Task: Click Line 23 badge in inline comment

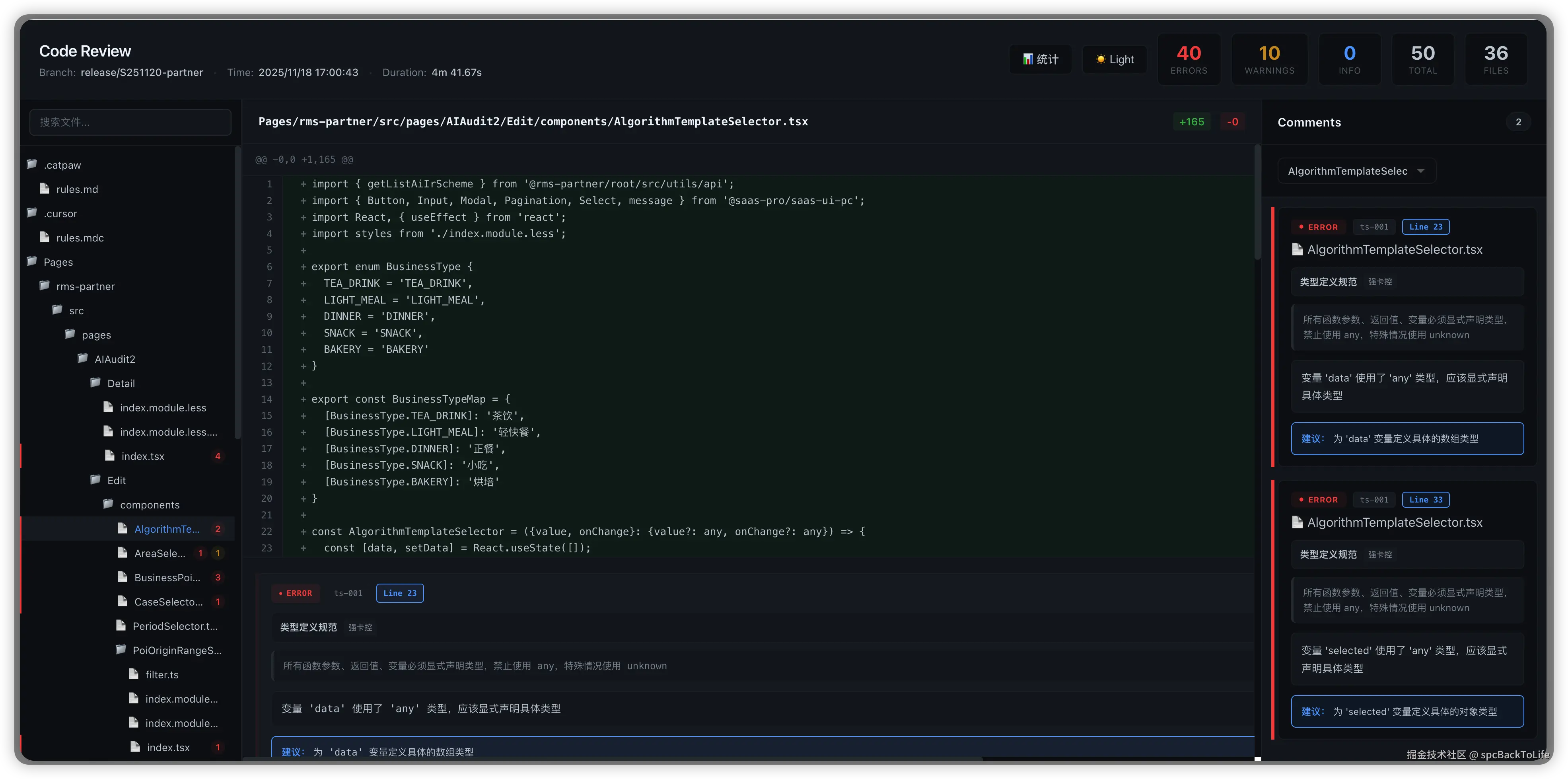Action: pyautogui.click(x=399, y=593)
